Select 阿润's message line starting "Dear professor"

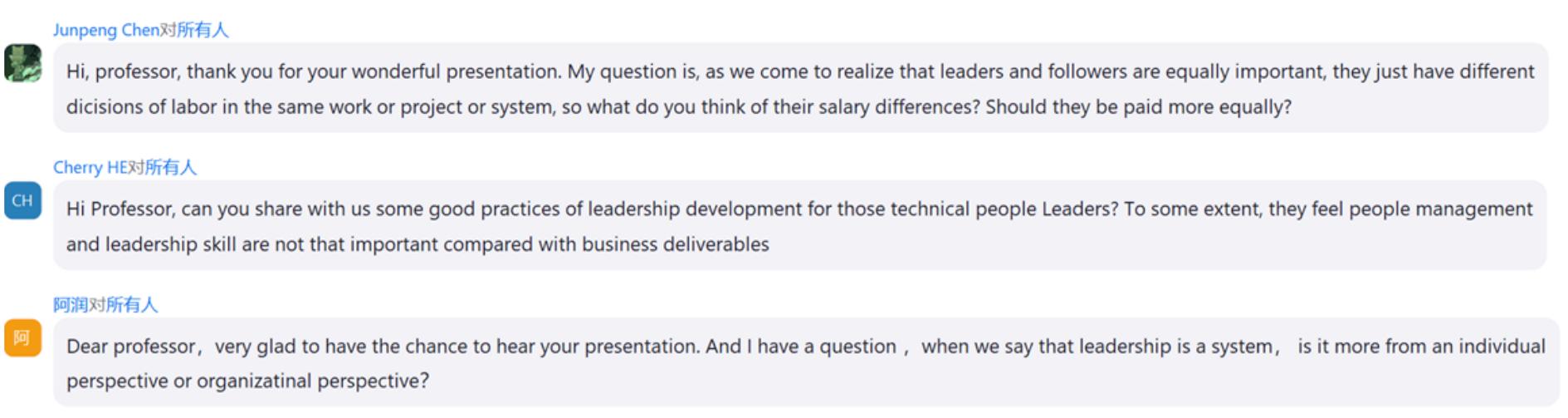pyautogui.click(x=805, y=347)
